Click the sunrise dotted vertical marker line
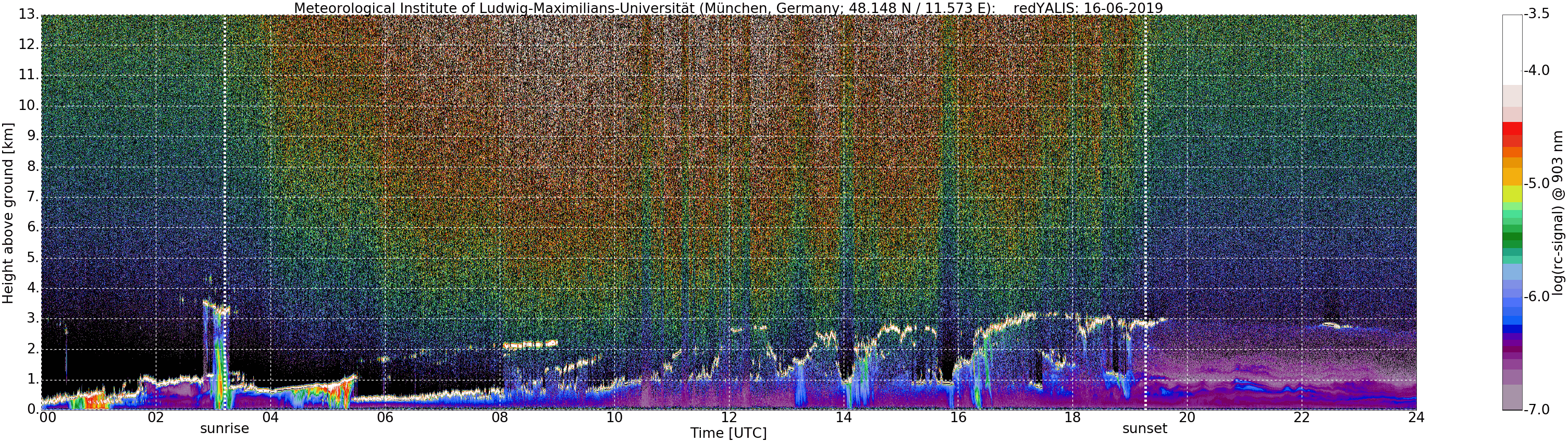 pos(225,212)
